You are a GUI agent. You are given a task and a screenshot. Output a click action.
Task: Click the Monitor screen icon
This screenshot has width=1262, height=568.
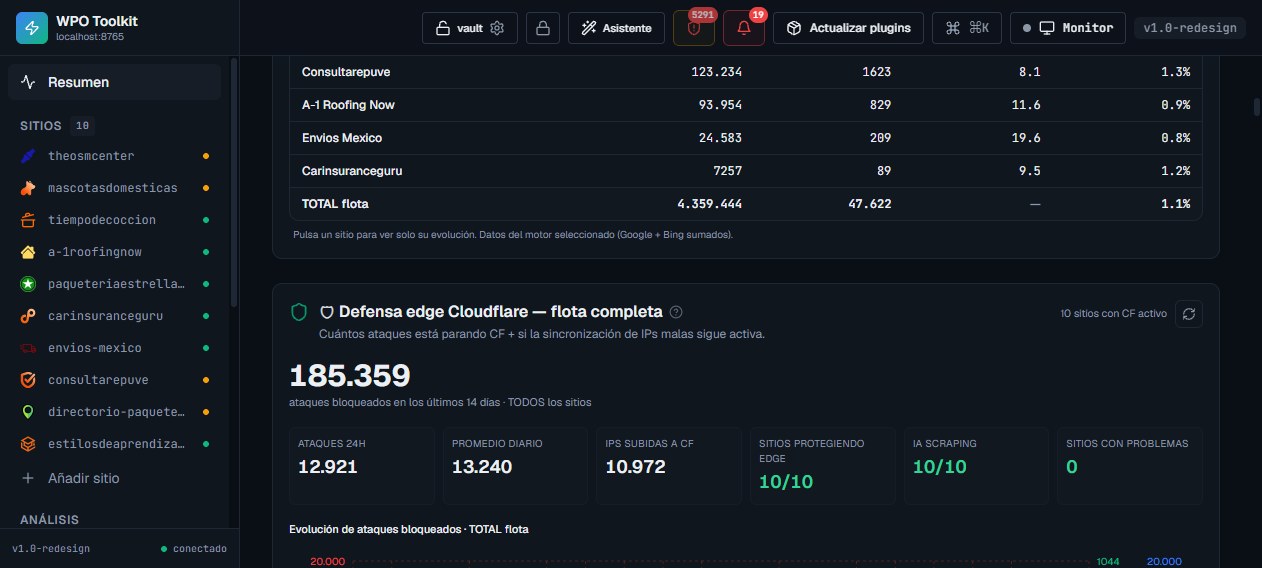coord(1047,28)
